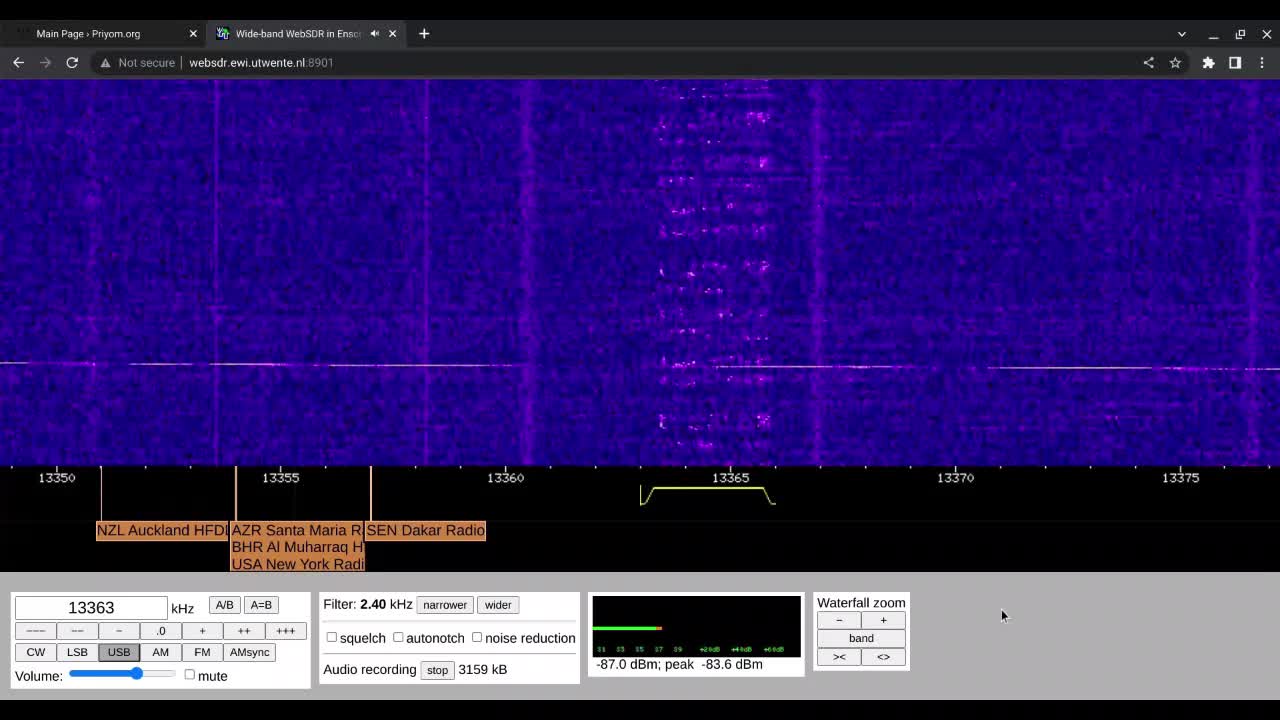Click the waterfall max zoom in >< button
The image size is (1280, 720).
839,657
